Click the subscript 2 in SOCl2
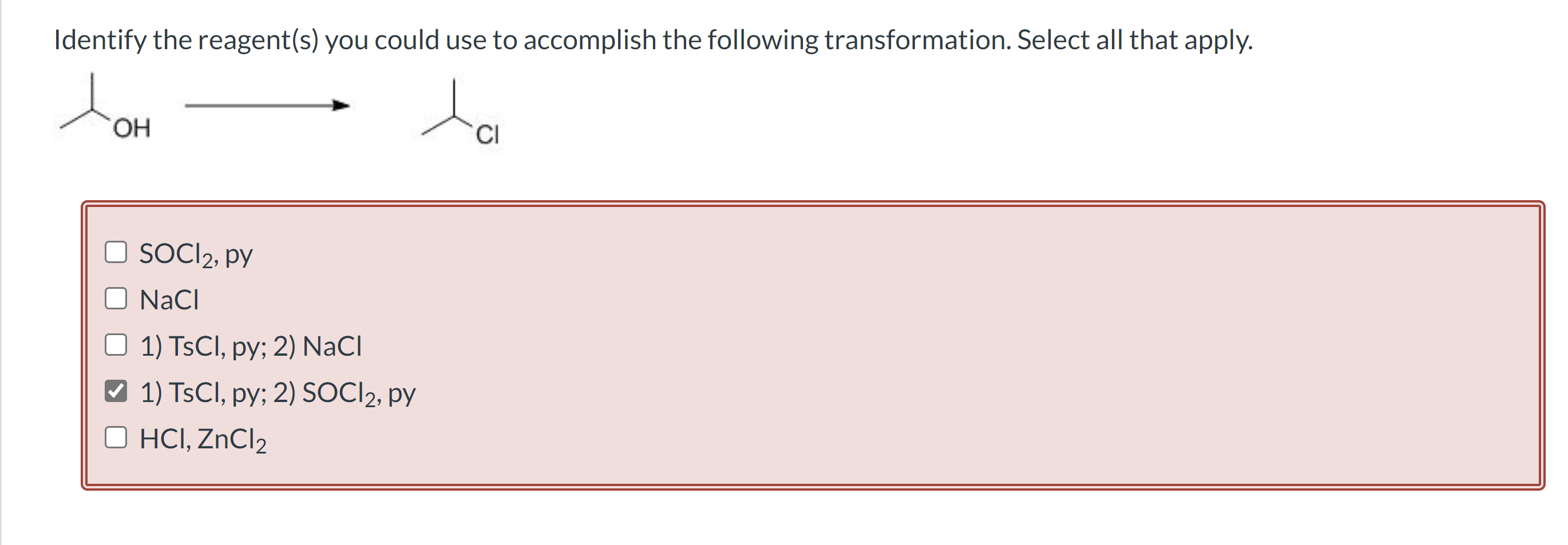The image size is (1568, 545). (207, 260)
